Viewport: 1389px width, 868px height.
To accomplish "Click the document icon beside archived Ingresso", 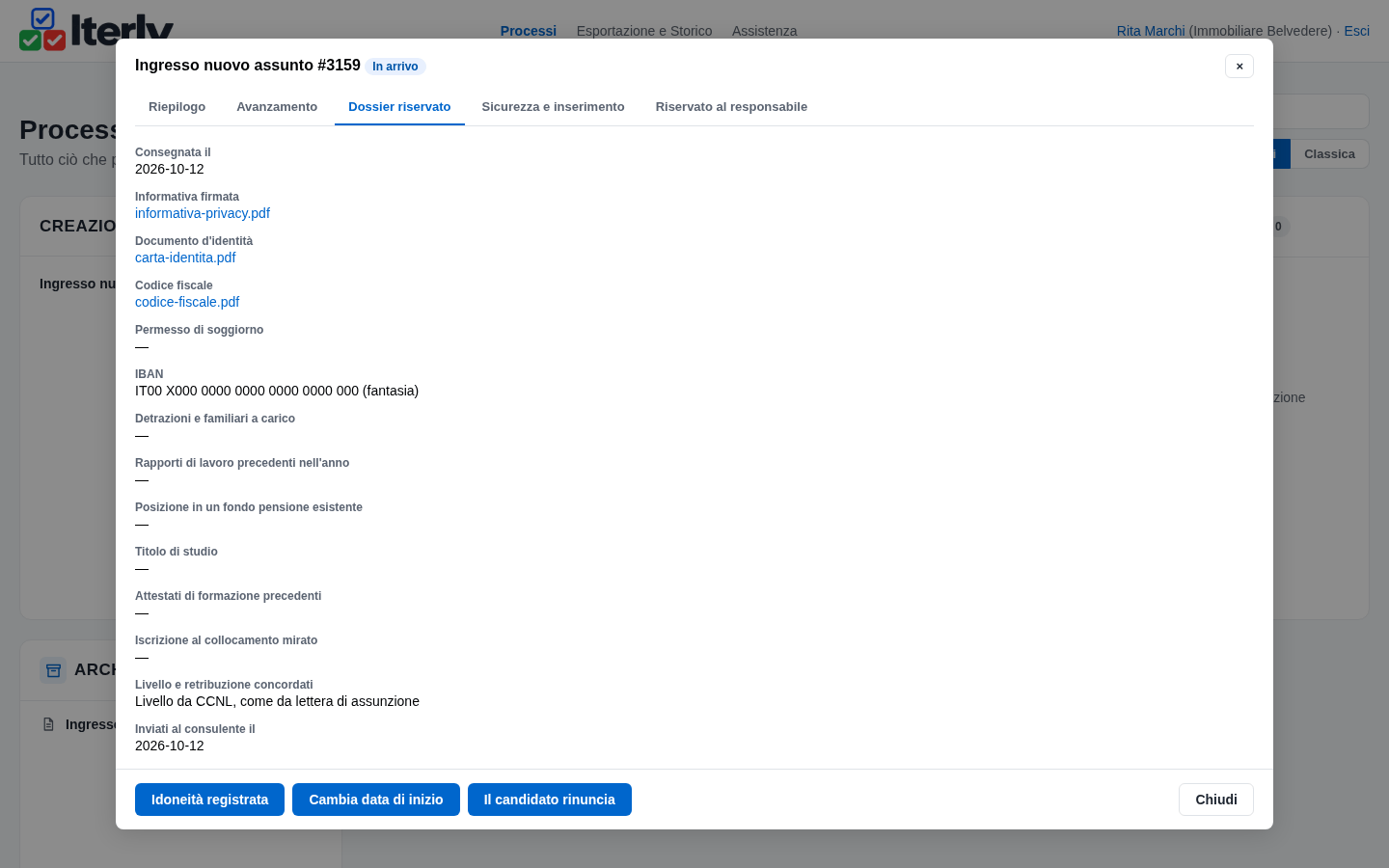I will click(x=48, y=724).
